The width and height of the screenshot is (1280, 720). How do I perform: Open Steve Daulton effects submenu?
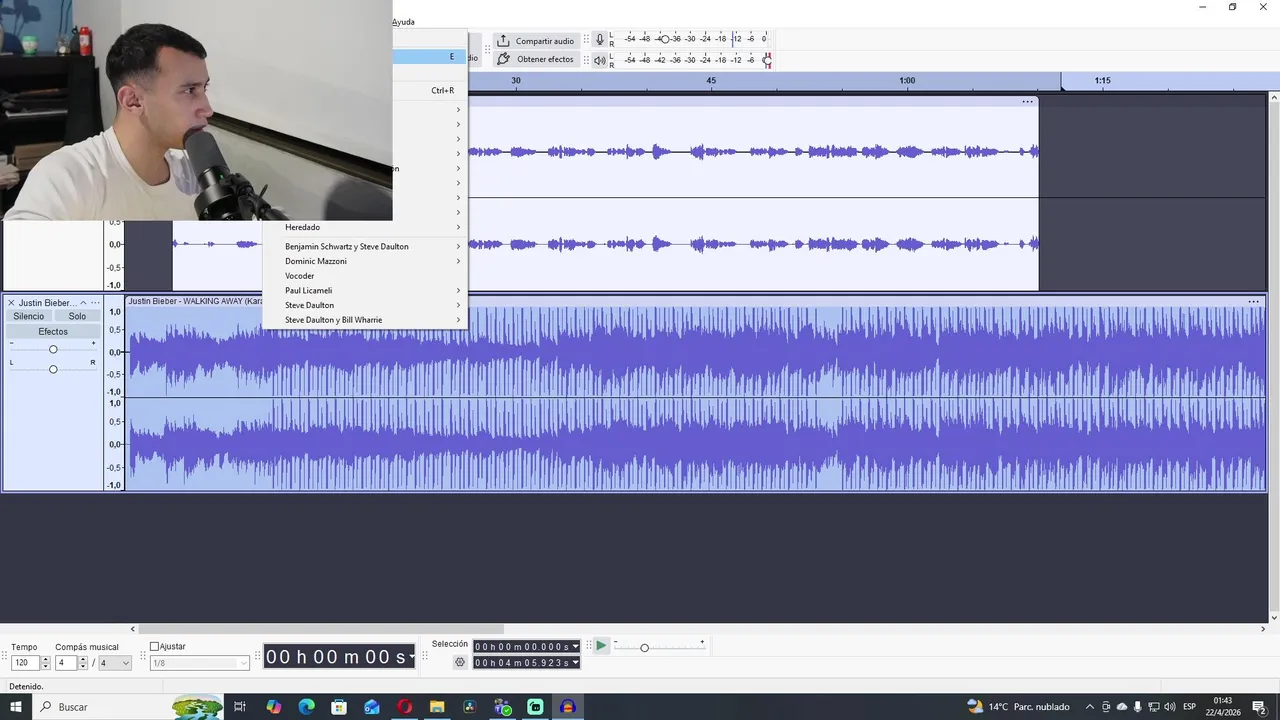(x=365, y=305)
